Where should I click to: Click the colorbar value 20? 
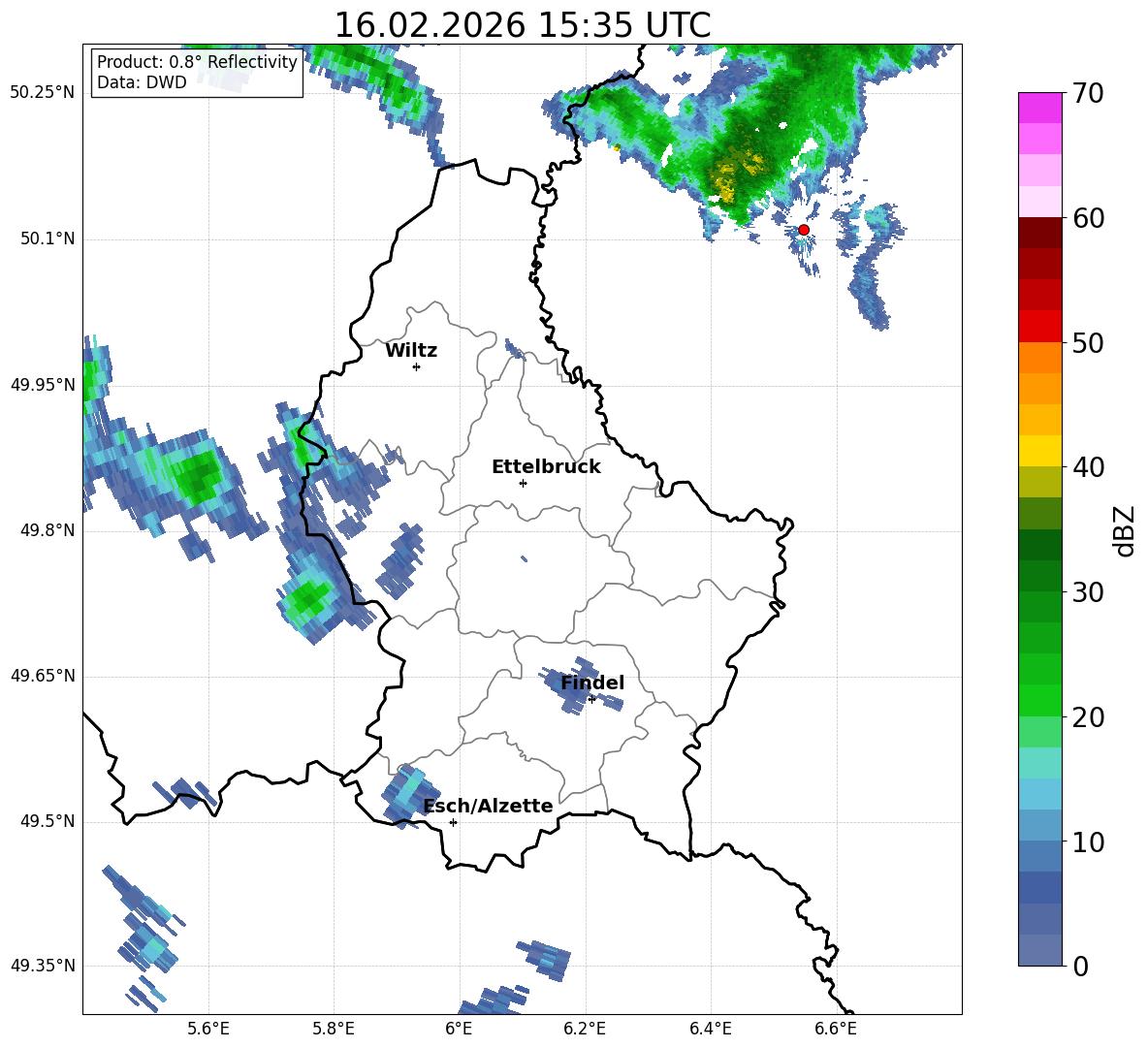[x=1088, y=717]
